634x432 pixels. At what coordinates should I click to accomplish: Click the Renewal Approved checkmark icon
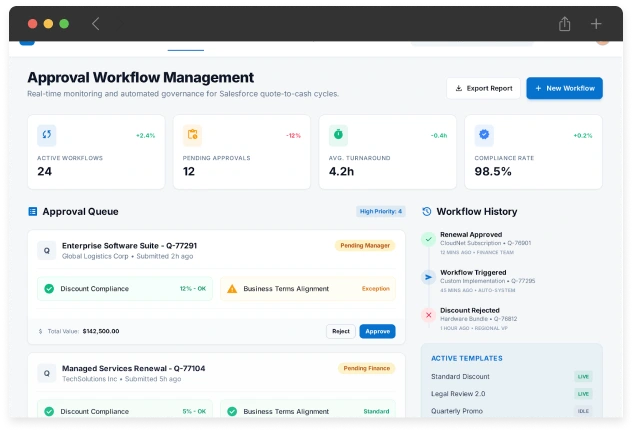(429, 239)
